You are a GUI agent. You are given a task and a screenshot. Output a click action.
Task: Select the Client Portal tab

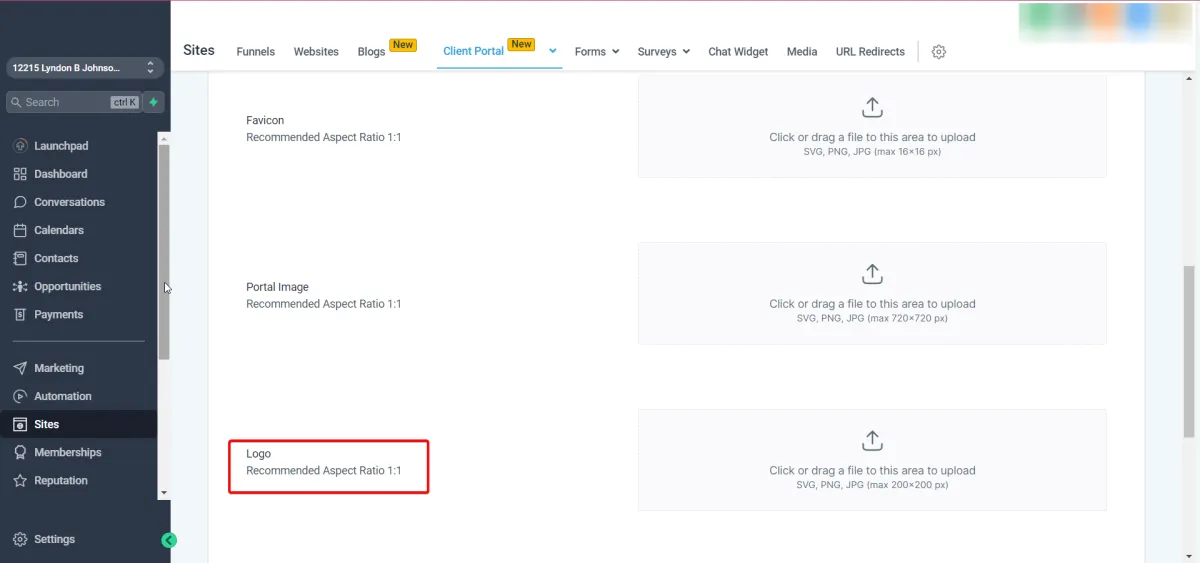473,51
